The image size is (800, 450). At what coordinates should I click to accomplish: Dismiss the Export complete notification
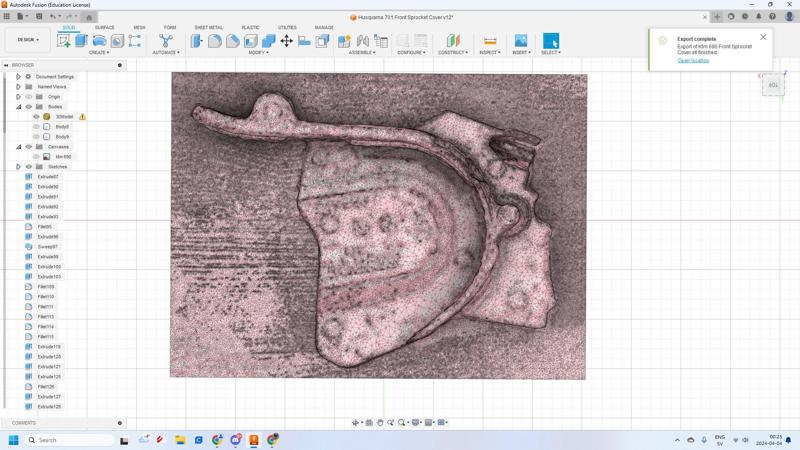click(763, 37)
